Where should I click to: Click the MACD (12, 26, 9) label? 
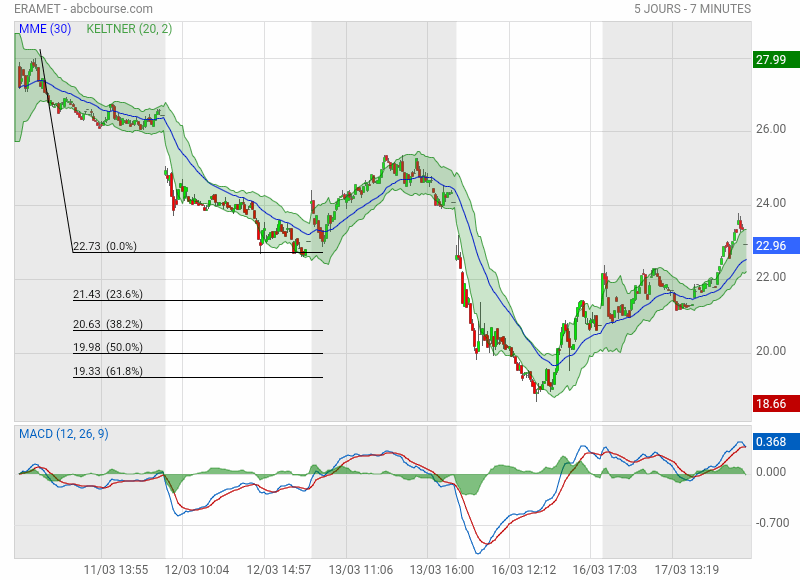point(64,434)
